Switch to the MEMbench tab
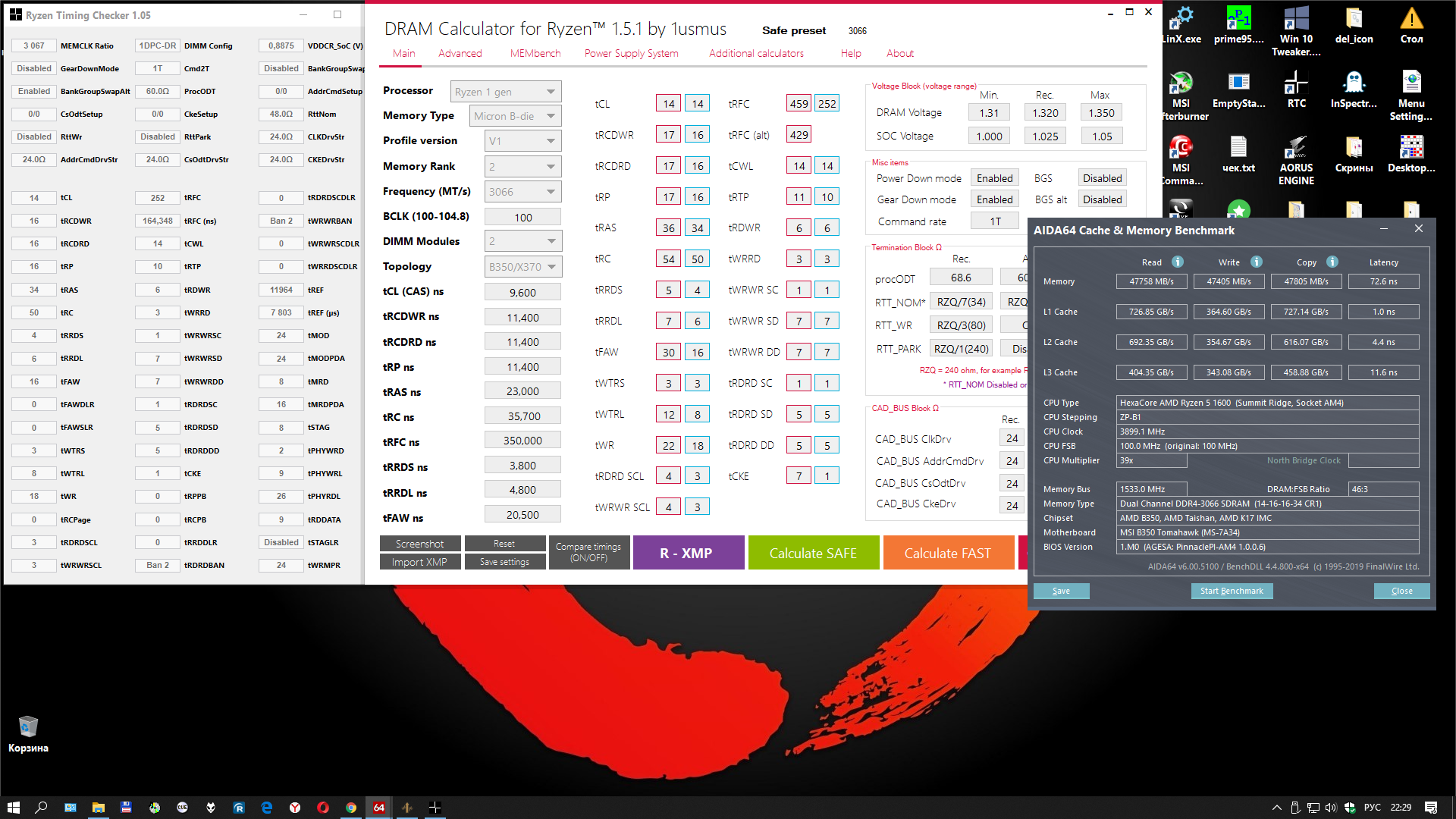The image size is (1456, 819). (535, 53)
